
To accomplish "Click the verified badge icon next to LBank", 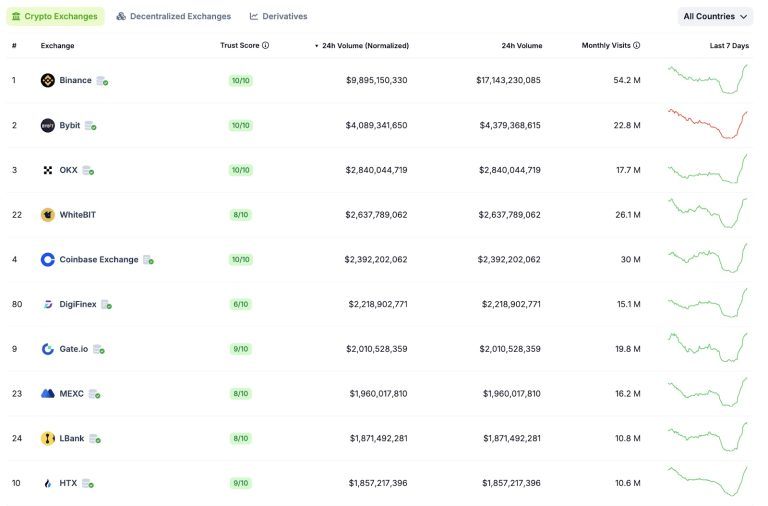I will click(95, 439).
